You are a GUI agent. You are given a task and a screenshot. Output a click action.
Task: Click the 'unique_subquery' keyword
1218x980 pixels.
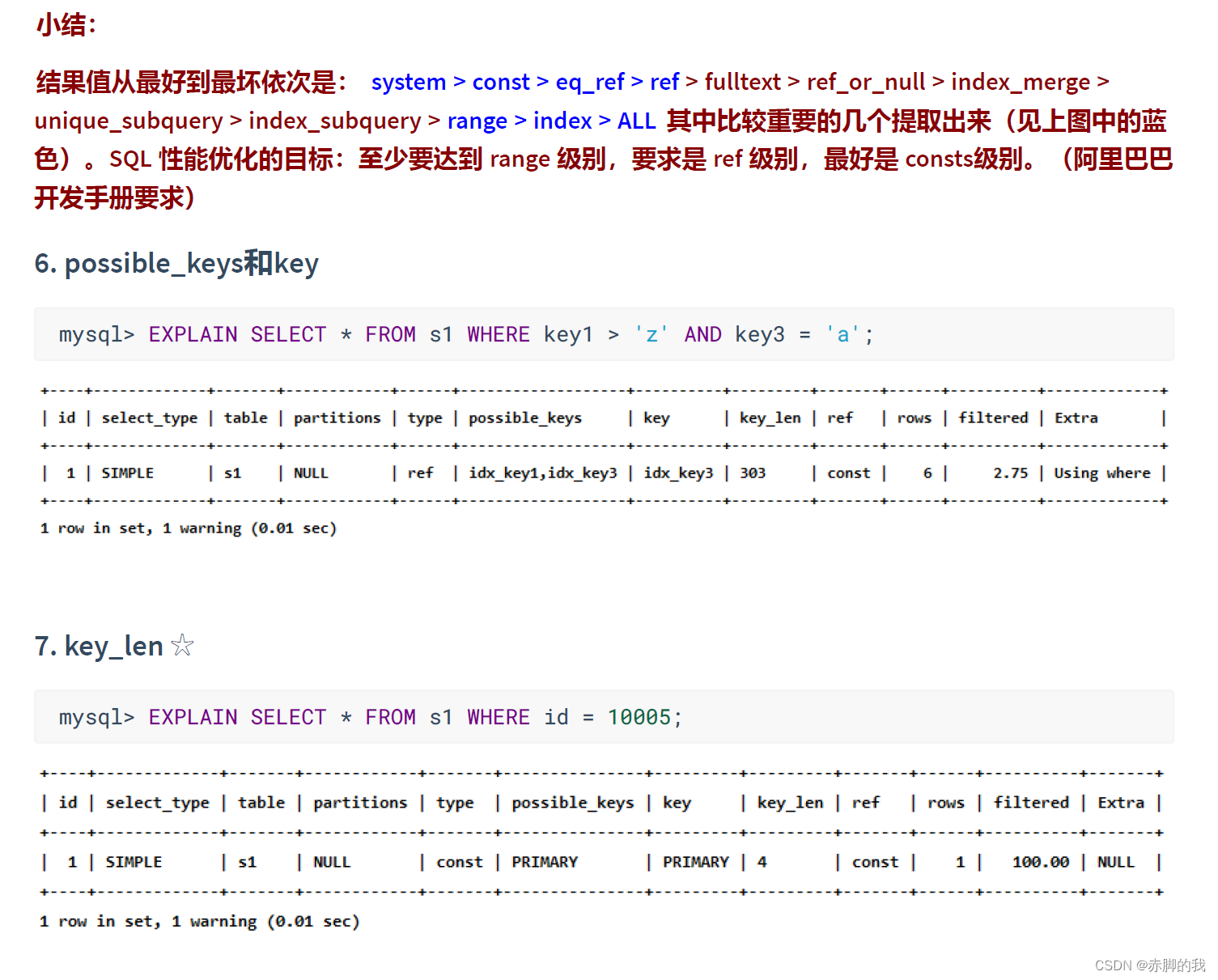(x=129, y=121)
